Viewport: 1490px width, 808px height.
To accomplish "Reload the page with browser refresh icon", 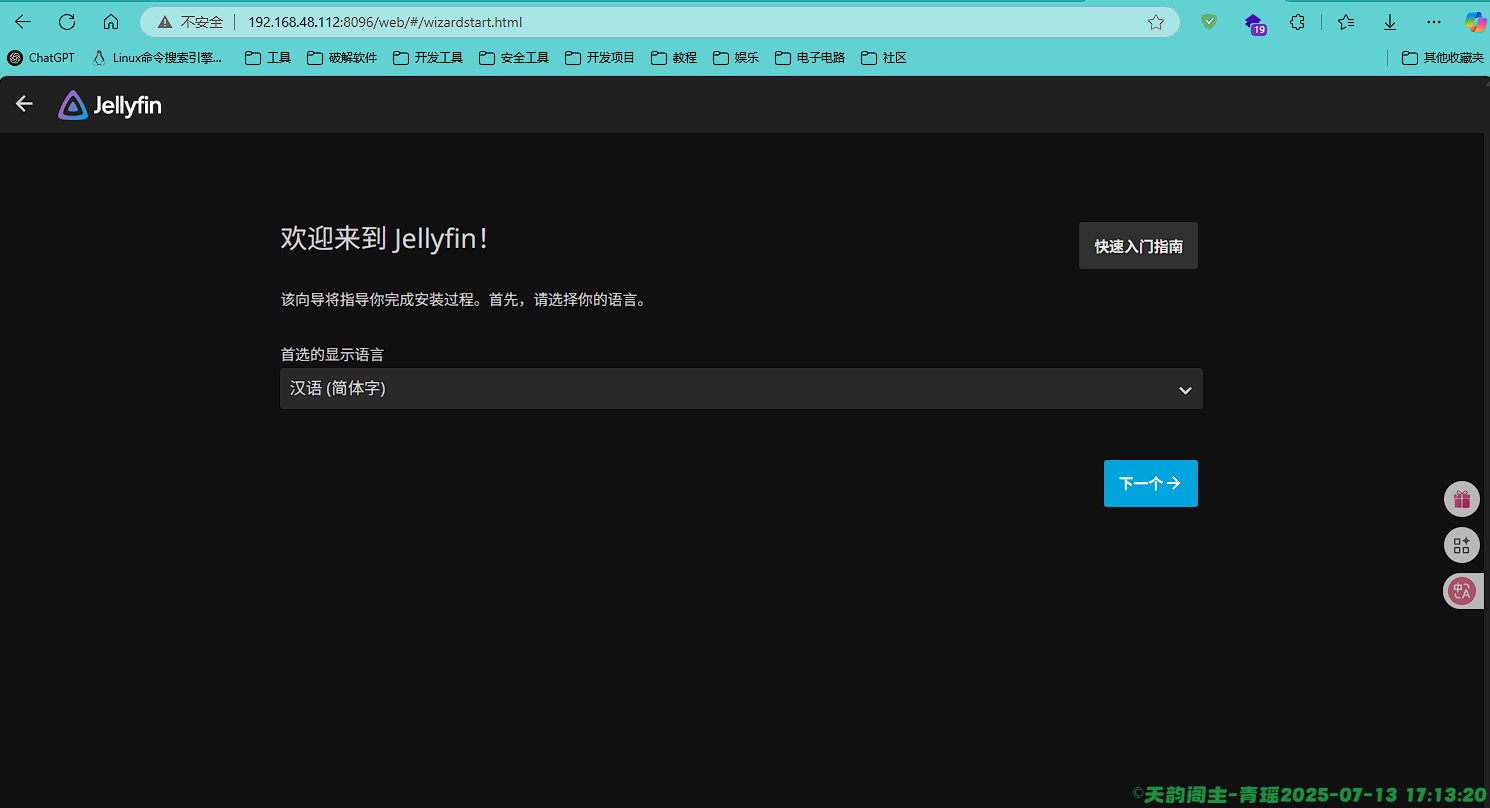I will pos(67,22).
